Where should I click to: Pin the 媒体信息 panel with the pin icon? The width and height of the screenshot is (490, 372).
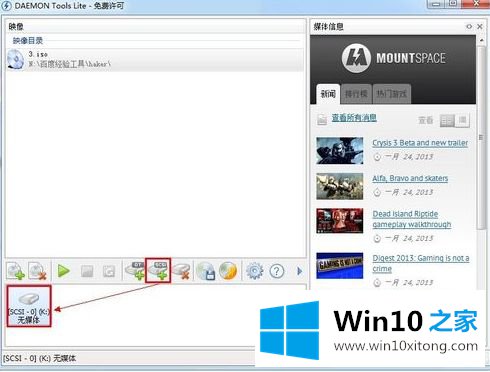(469, 26)
